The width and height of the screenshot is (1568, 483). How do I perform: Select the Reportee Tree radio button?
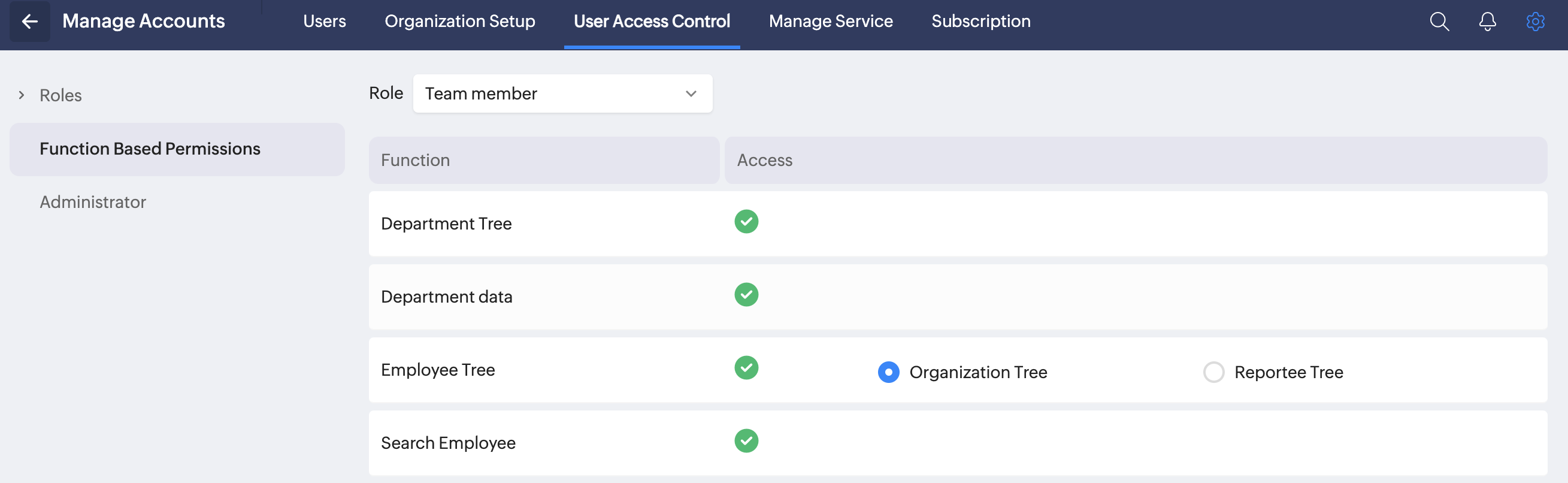(x=1213, y=372)
